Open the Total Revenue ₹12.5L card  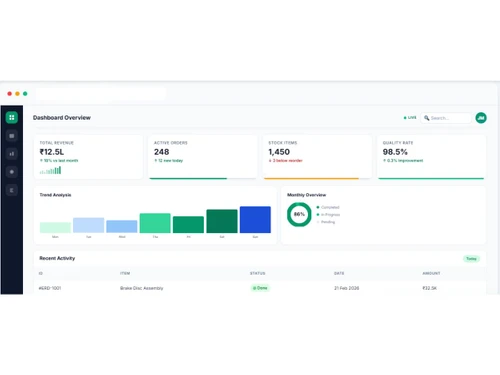tap(88, 157)
